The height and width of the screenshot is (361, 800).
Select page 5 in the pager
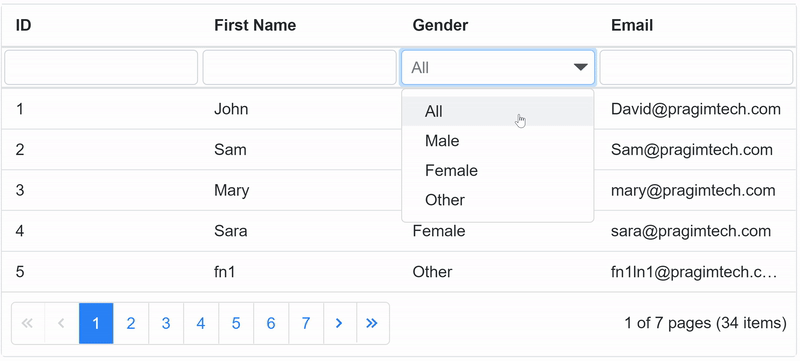coord(236,323)
